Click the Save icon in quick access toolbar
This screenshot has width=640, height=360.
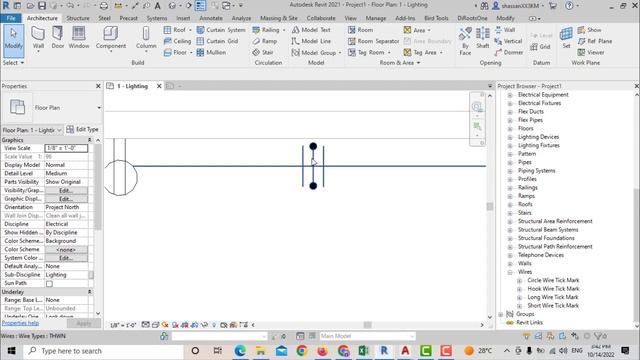42,6
